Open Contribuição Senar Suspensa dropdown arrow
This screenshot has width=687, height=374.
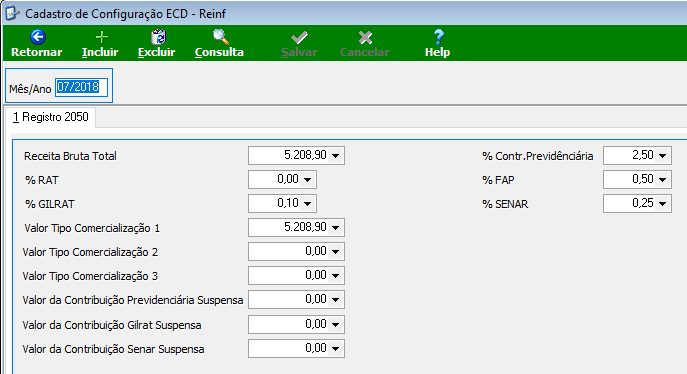pos(336,349)
